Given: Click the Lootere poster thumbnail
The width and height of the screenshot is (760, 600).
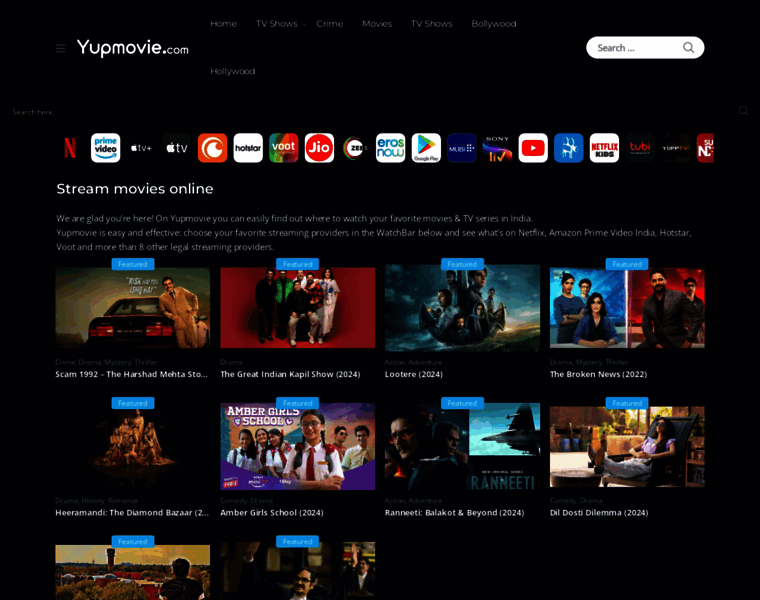Looking at the screenshot, I should [462, 308].
